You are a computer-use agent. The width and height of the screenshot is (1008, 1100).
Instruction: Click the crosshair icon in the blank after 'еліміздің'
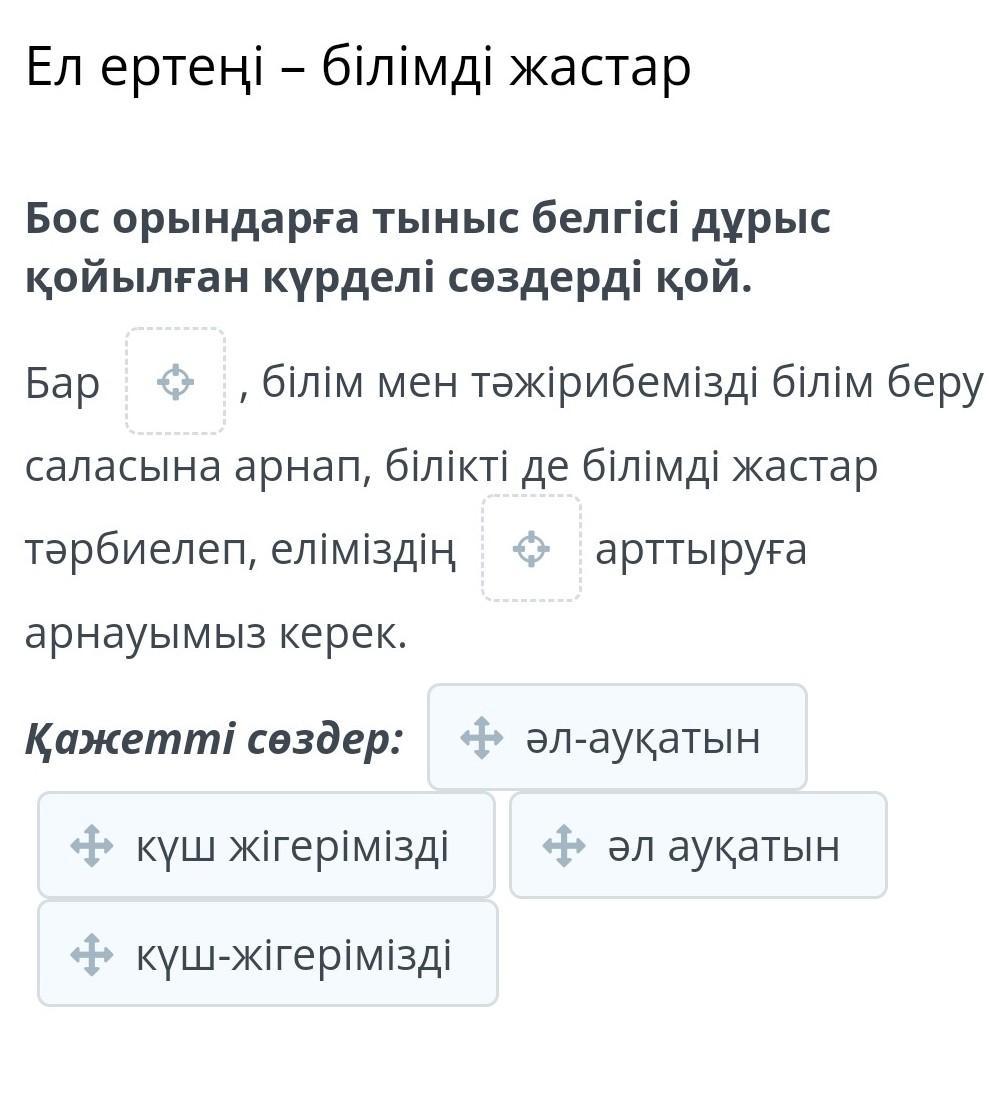[531, 549]
